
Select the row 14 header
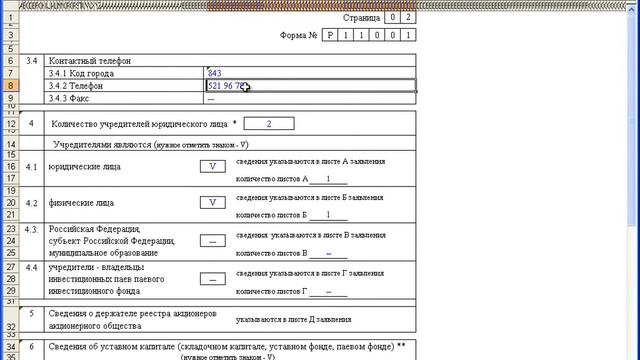tap(10, 144)
